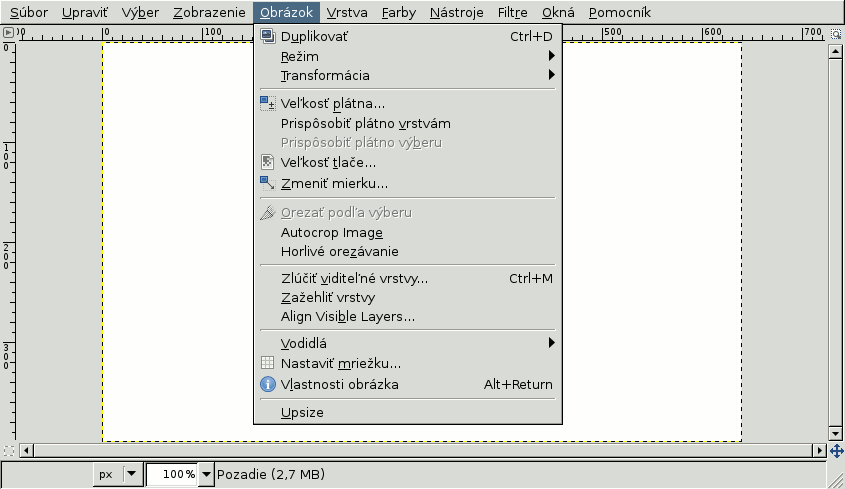This screenshot has height=489, width=845.
Task: Toggle the quick mask button at bottom-left corner
Action: [9, 451]
